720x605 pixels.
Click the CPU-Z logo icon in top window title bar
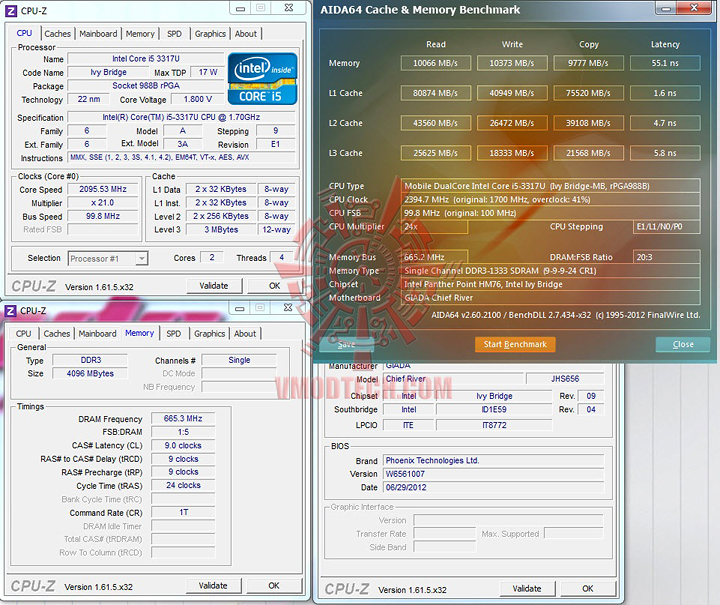coord(11,11)
